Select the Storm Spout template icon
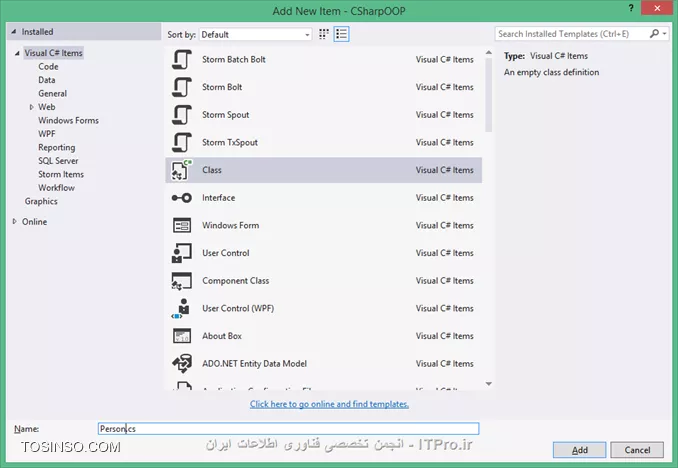 pos(182,115)
